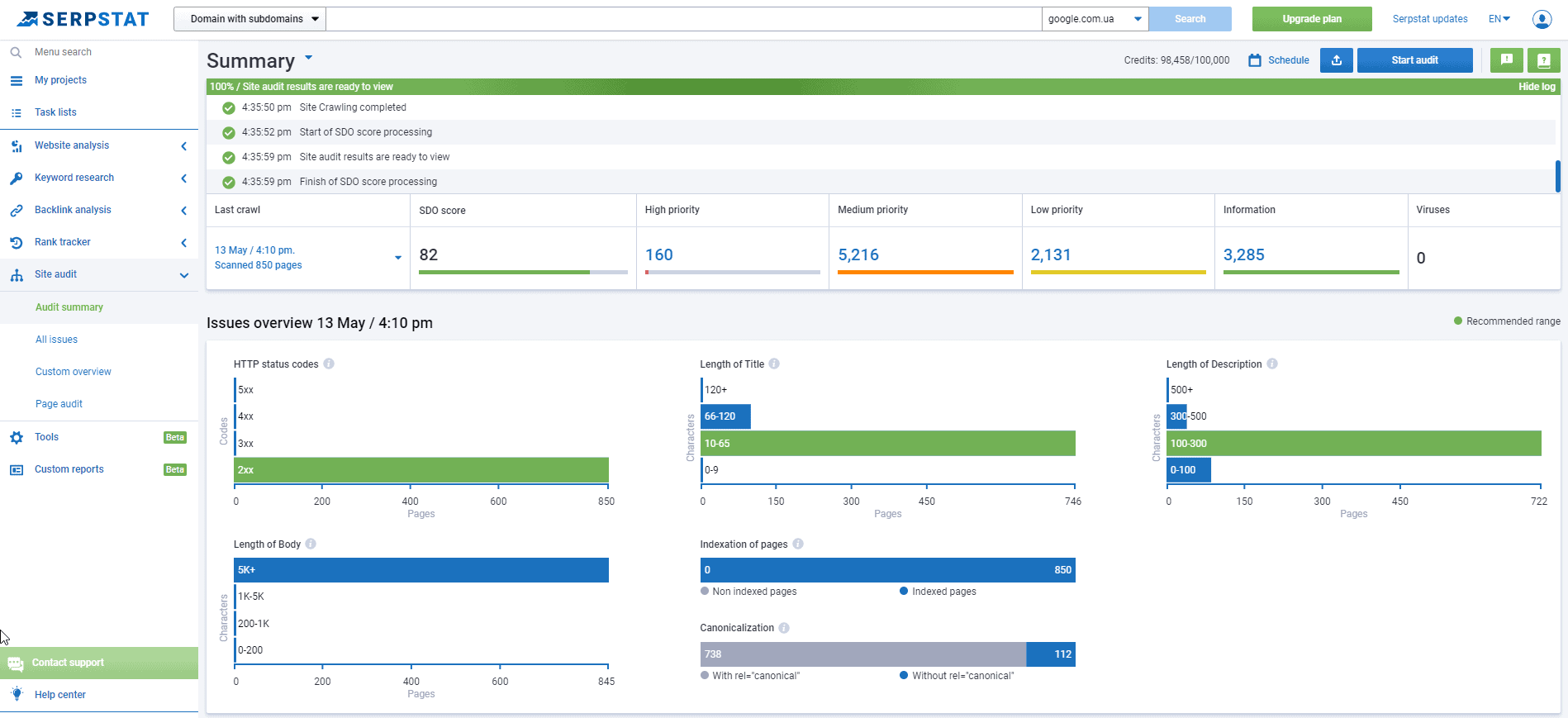Click Hide log in the progress bar
Image resolution: width=1568 pixels, height=718 pixels.
click(1537, 87)
